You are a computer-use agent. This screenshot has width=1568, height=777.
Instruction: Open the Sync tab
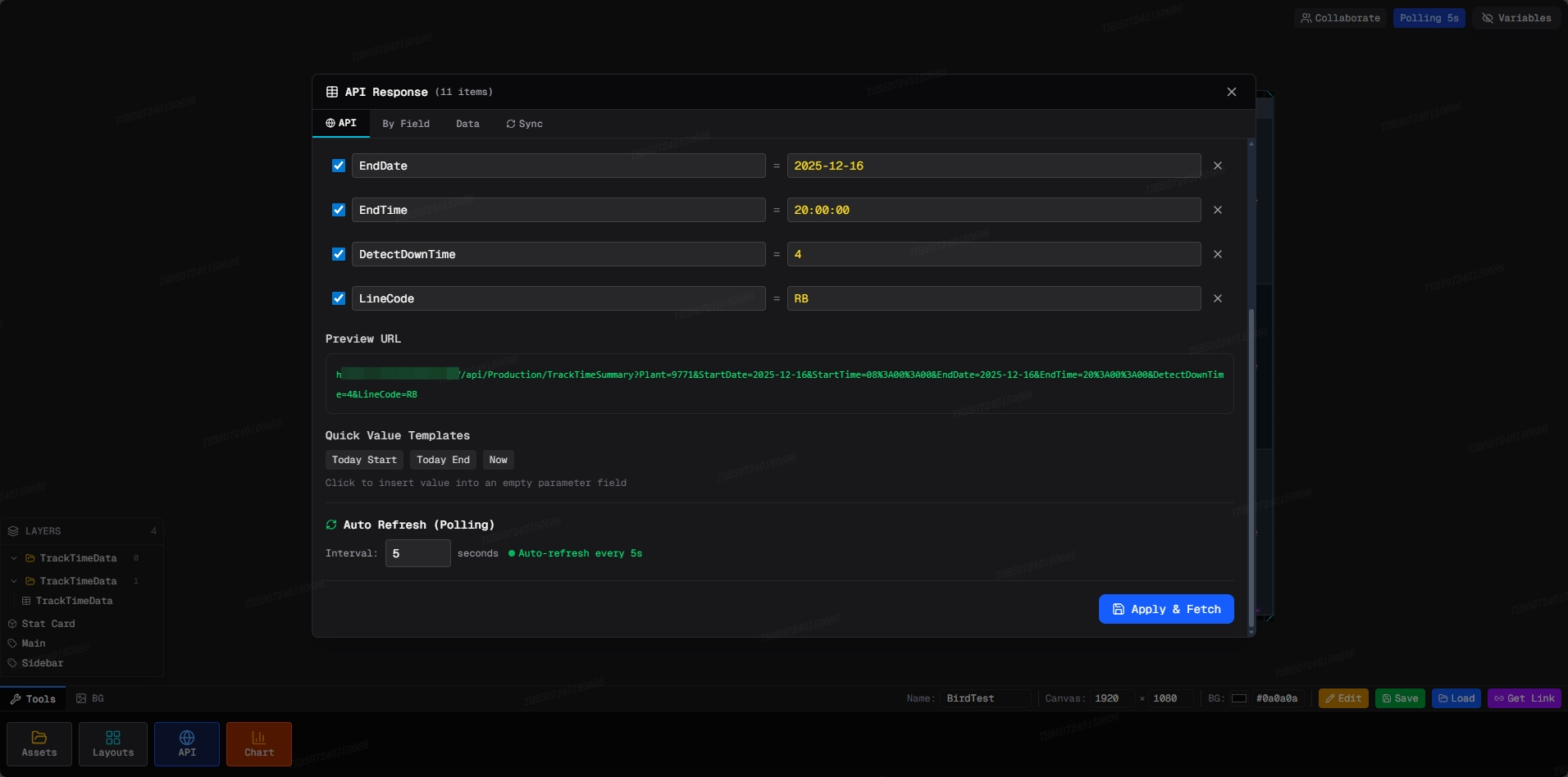point(524,124)
